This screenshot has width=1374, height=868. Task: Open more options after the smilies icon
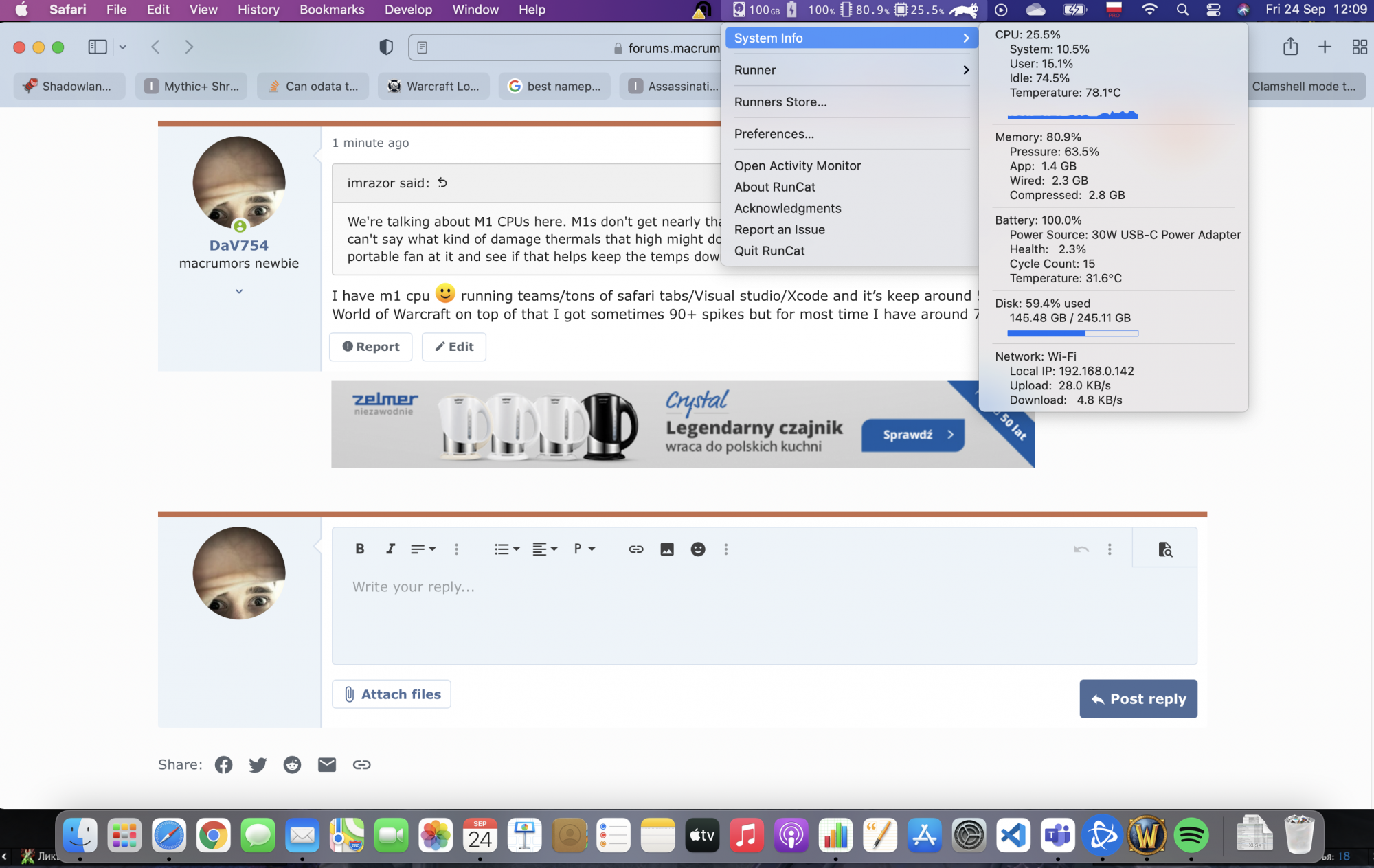point(726,549)
